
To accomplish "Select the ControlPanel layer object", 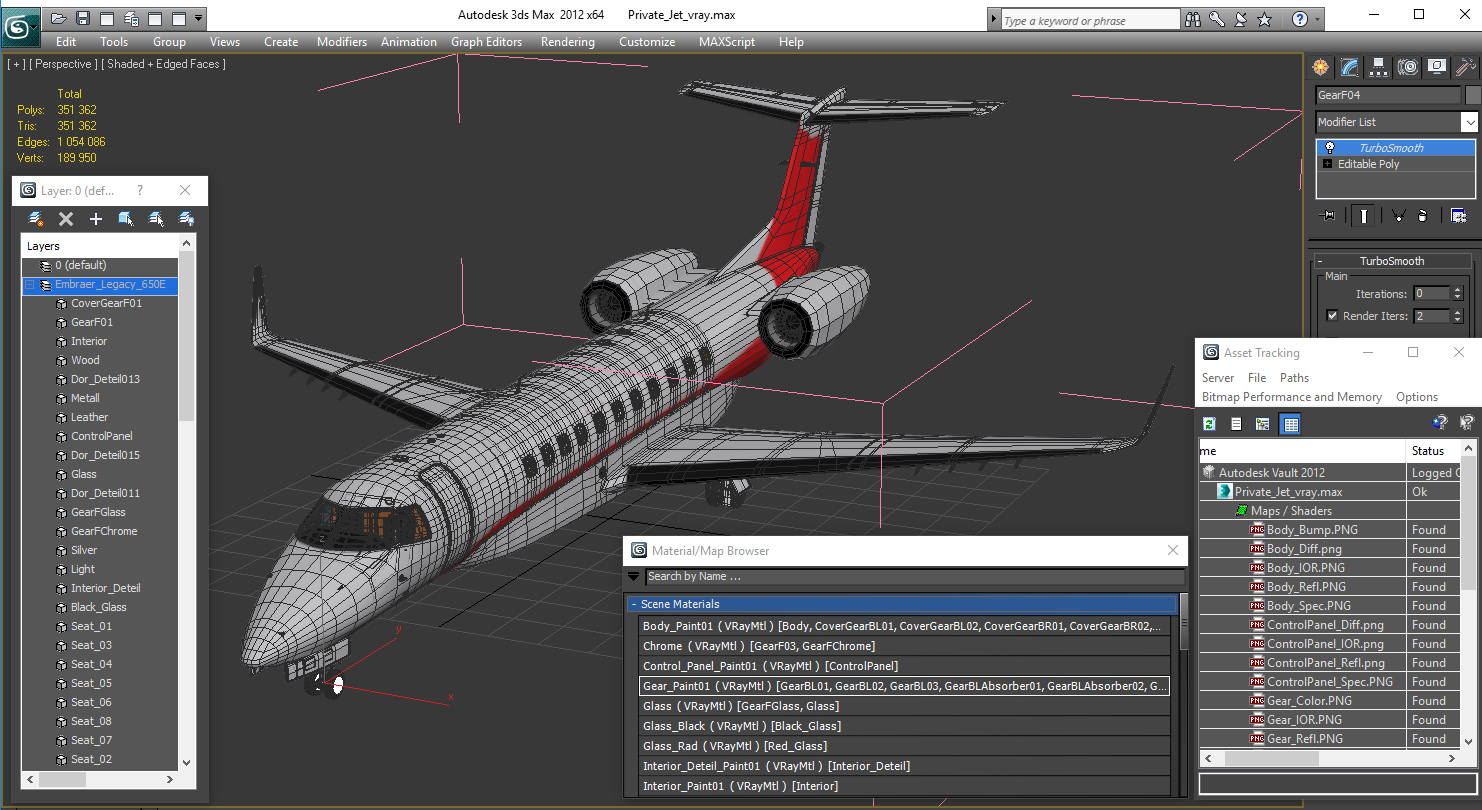I will [102, 436].
